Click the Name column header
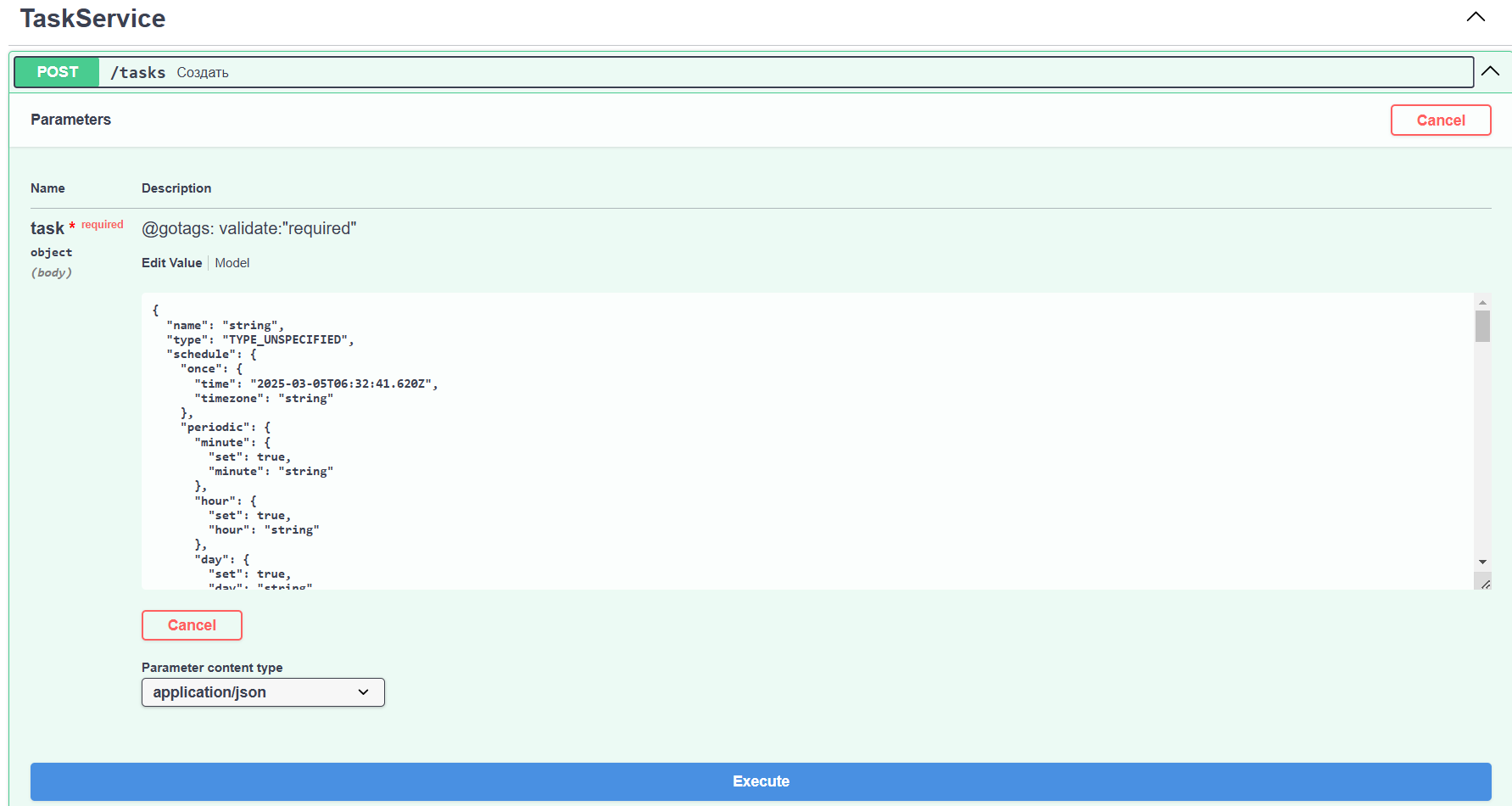The width and height of the screenshot is (1512, 806). [47, 188]
